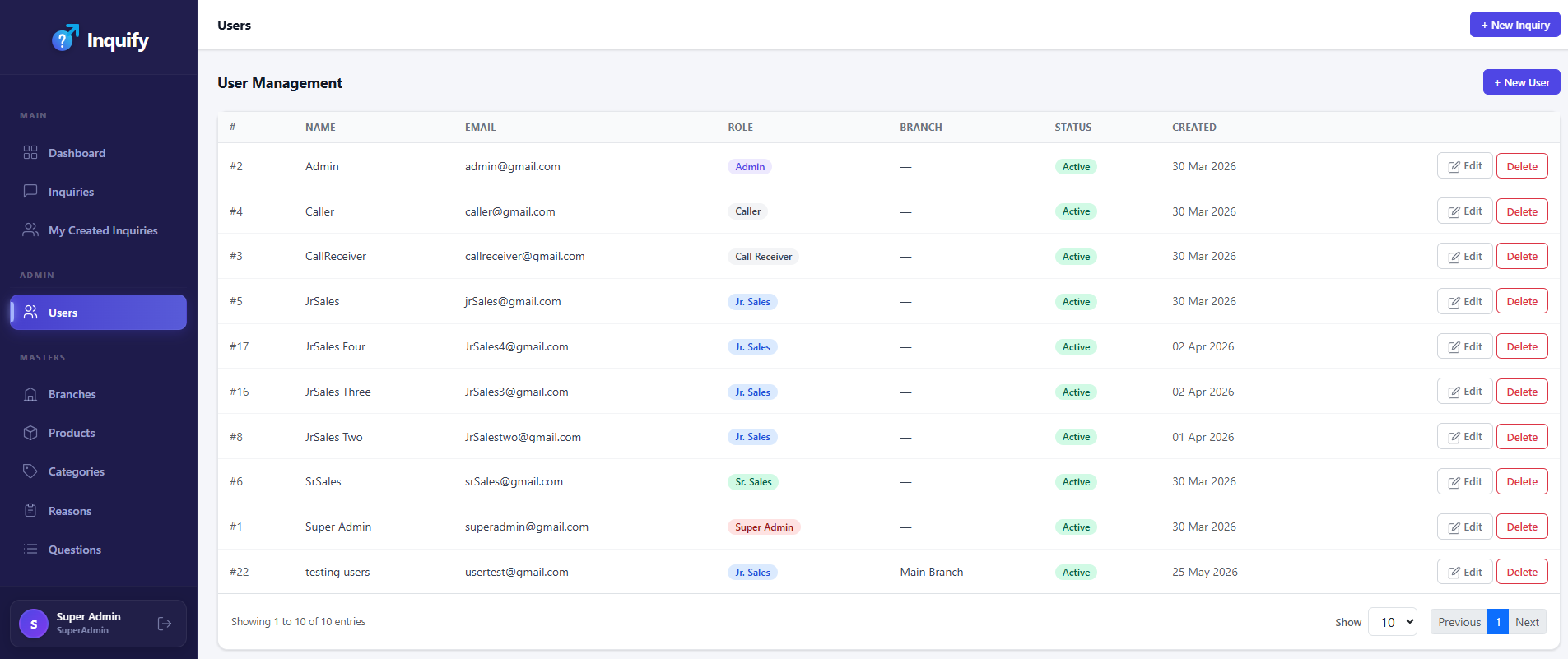Click the Main Branch cell

coord(931,572)
